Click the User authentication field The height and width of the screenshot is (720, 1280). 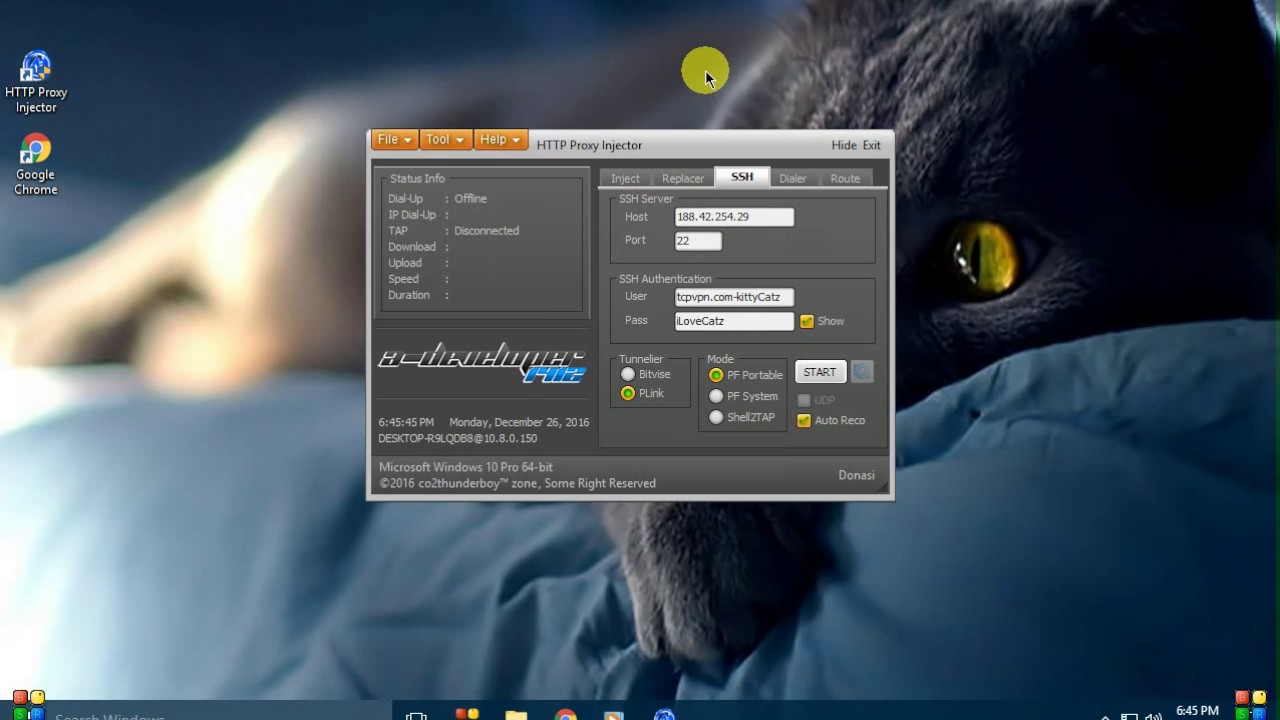coord(734,296)
